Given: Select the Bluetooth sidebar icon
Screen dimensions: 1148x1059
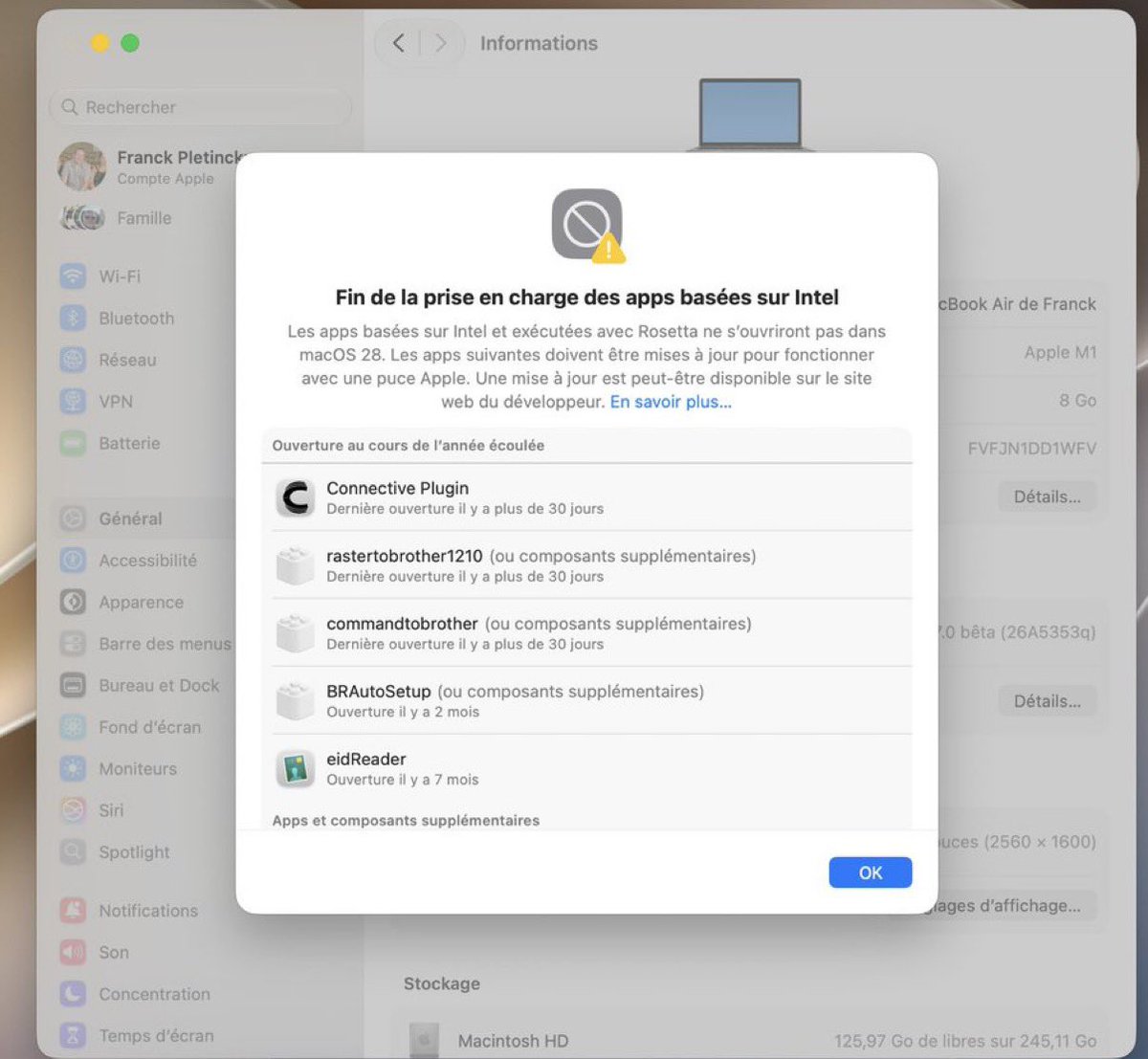Looking at the screenshot, I should coord(74,318).
